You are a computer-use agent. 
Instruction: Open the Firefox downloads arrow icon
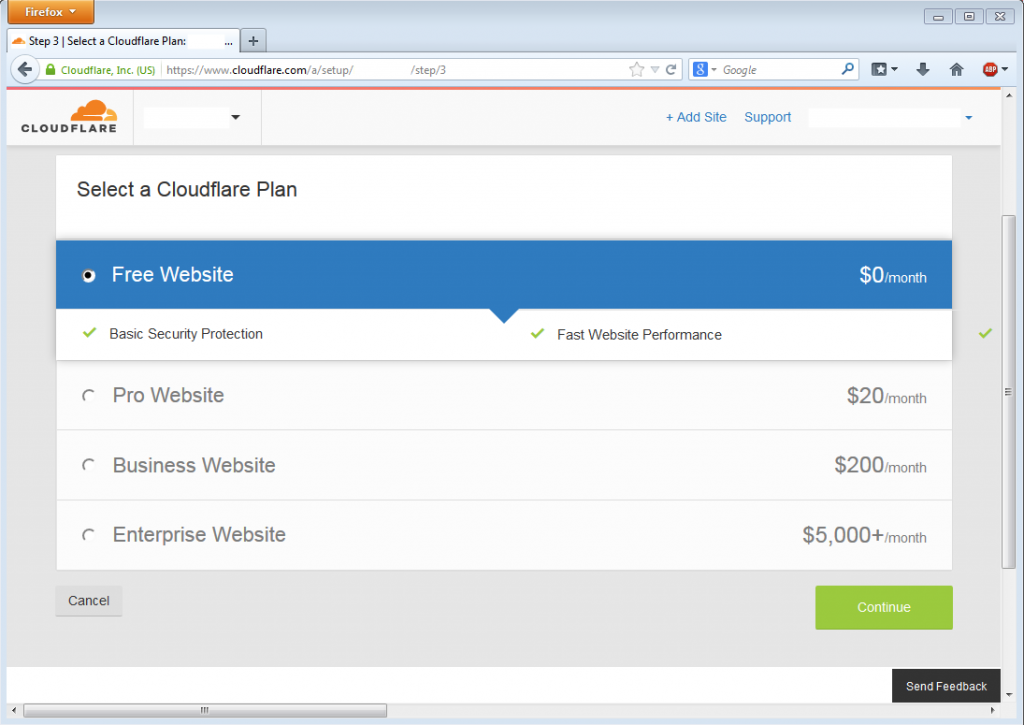click(x=923, y=70)
